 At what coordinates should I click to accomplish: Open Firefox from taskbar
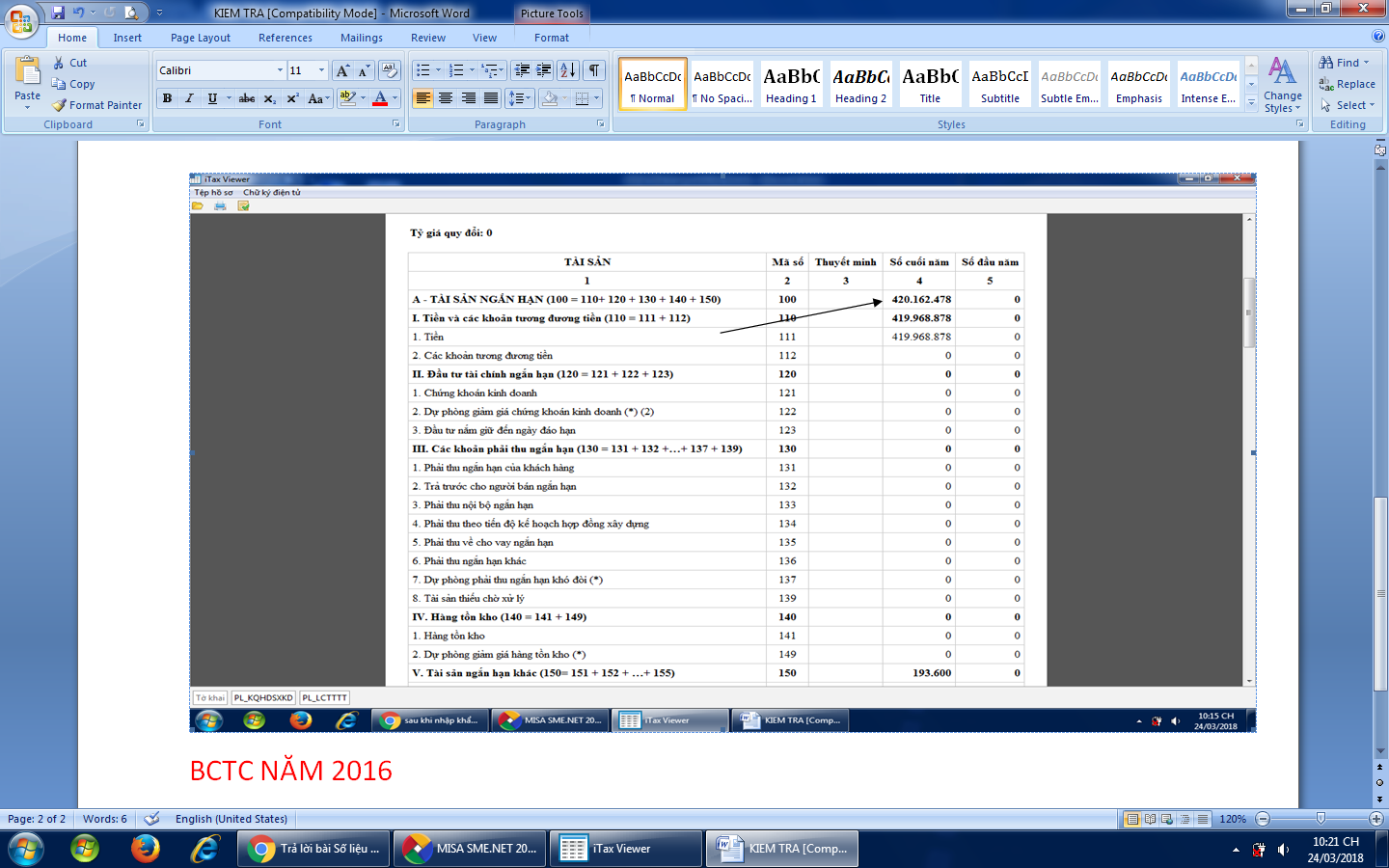point(146,849)
